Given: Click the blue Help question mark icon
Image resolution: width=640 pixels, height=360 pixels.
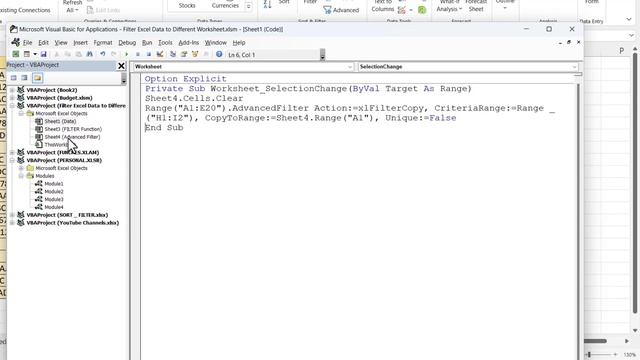Looking at the screenshot, I should [x=219, y=54].
